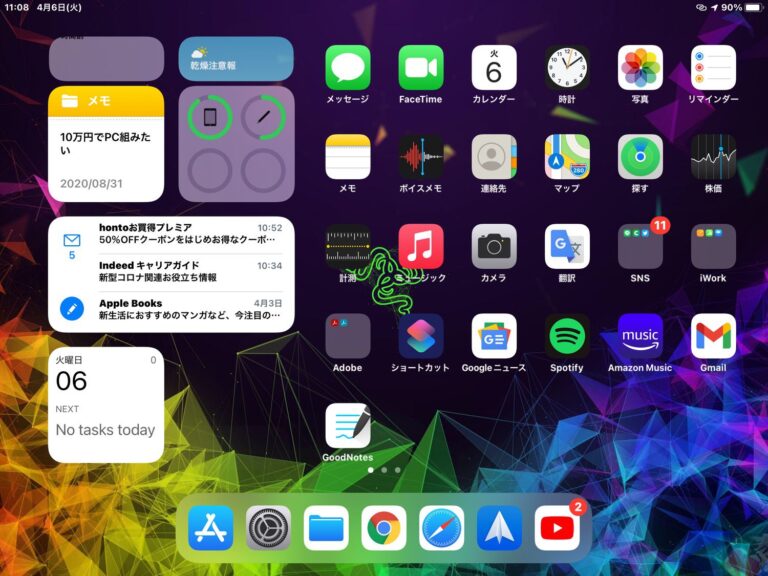Open Google News app
768x576 pixels.
point(494,336)
